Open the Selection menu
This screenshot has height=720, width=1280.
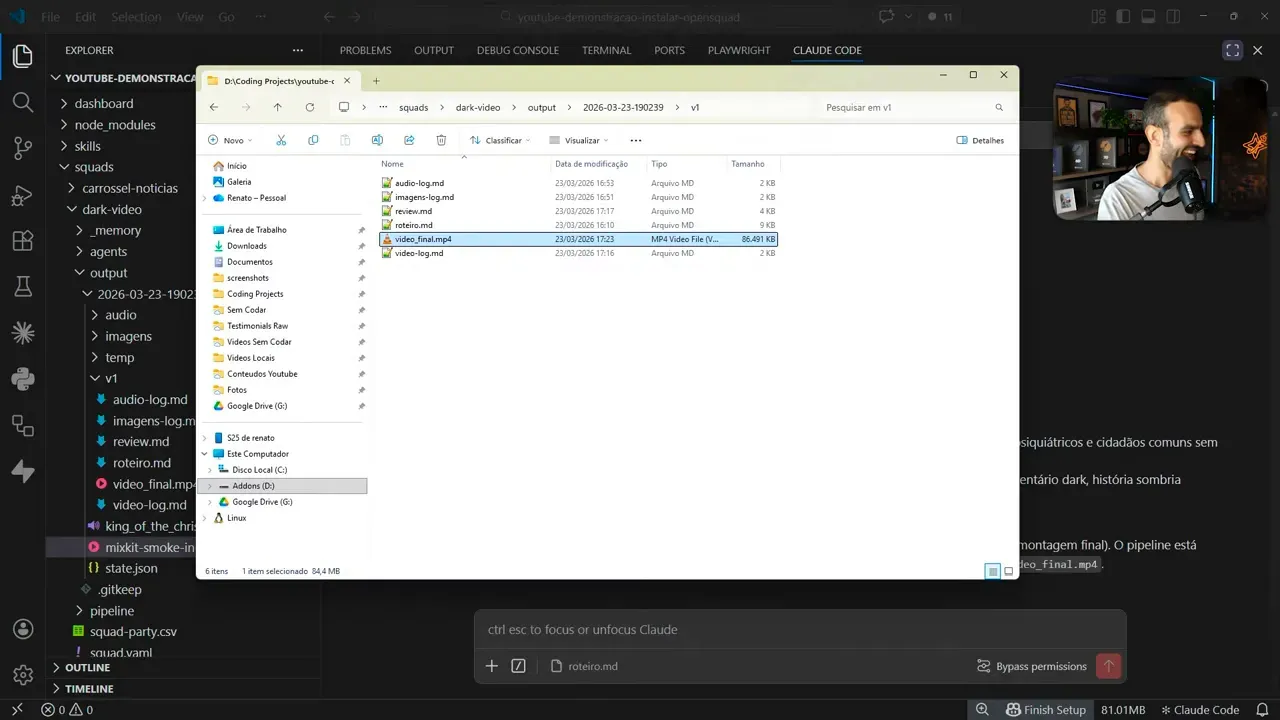[136, 17]
